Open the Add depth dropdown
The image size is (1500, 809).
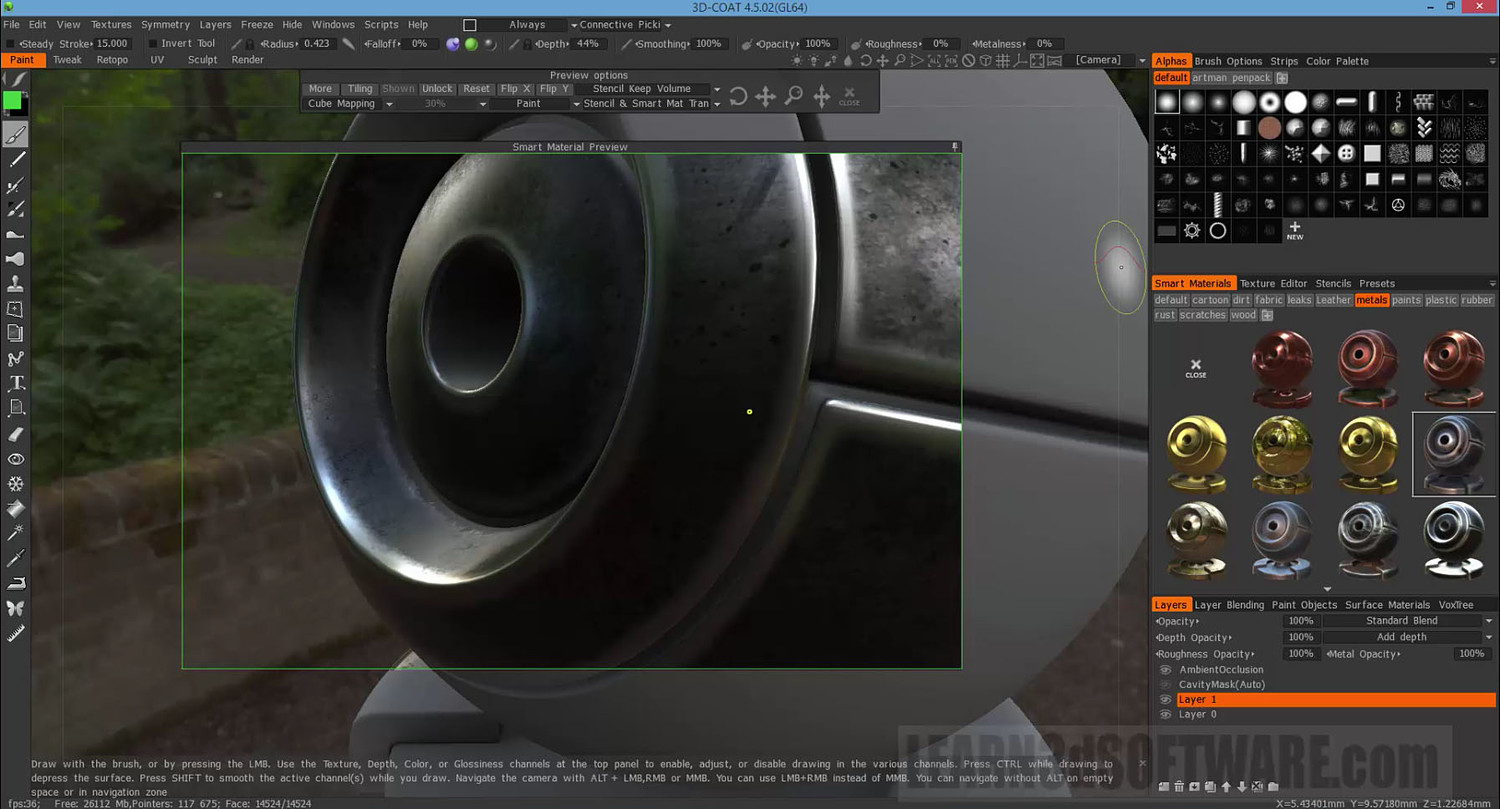point(1408,637)
